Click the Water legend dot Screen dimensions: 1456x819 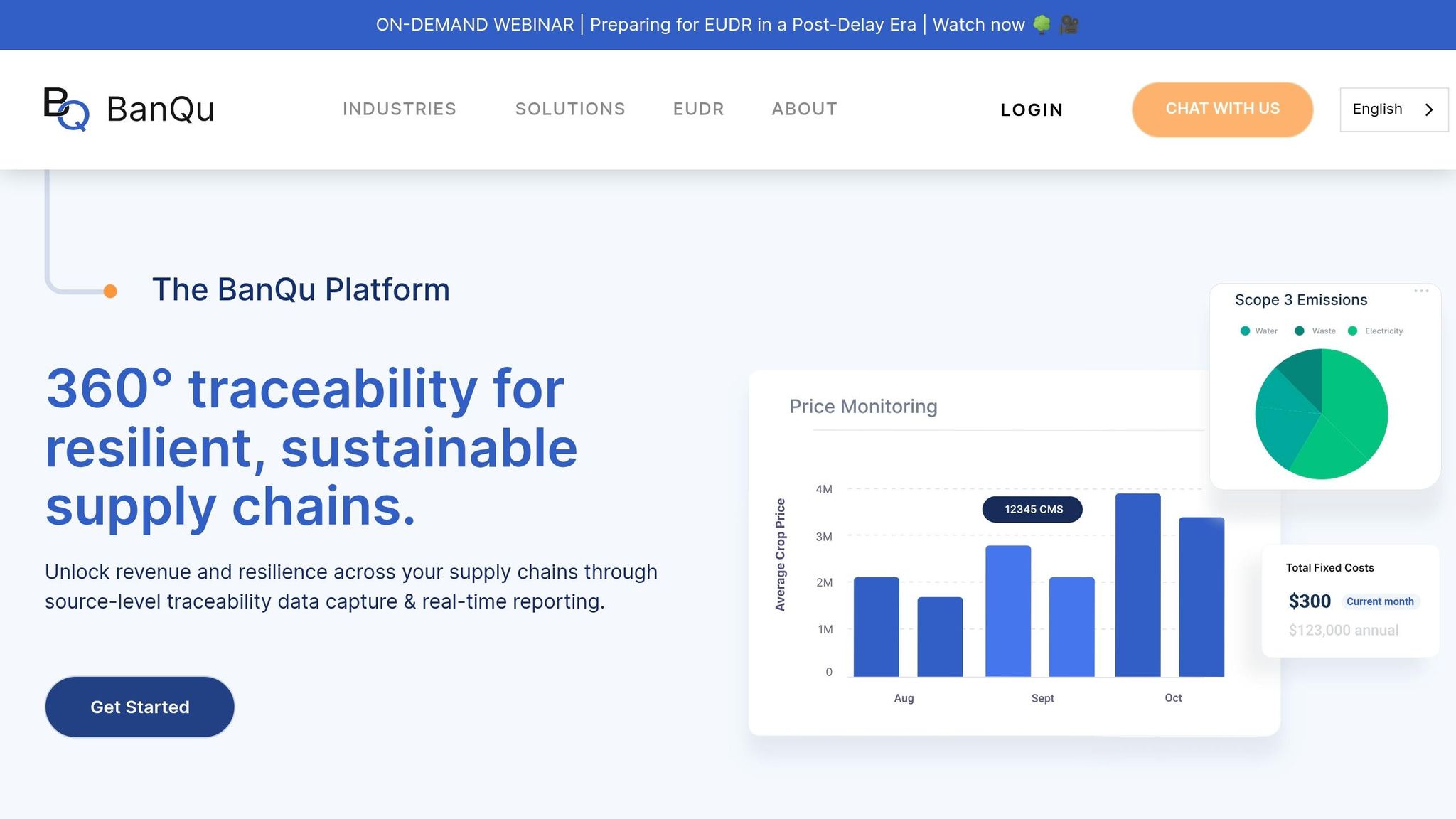1245,331
